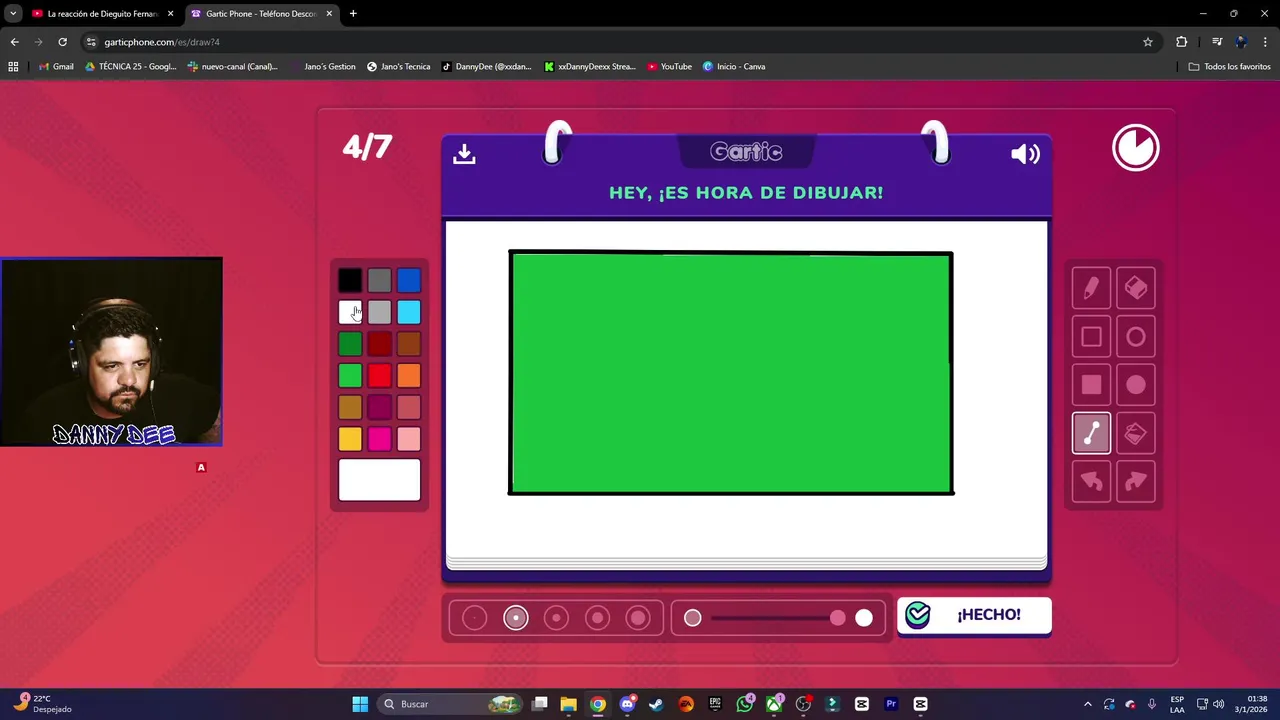1280x720 pixels.
Task: Open the large current color picker box
Action: tap(379, 480)
